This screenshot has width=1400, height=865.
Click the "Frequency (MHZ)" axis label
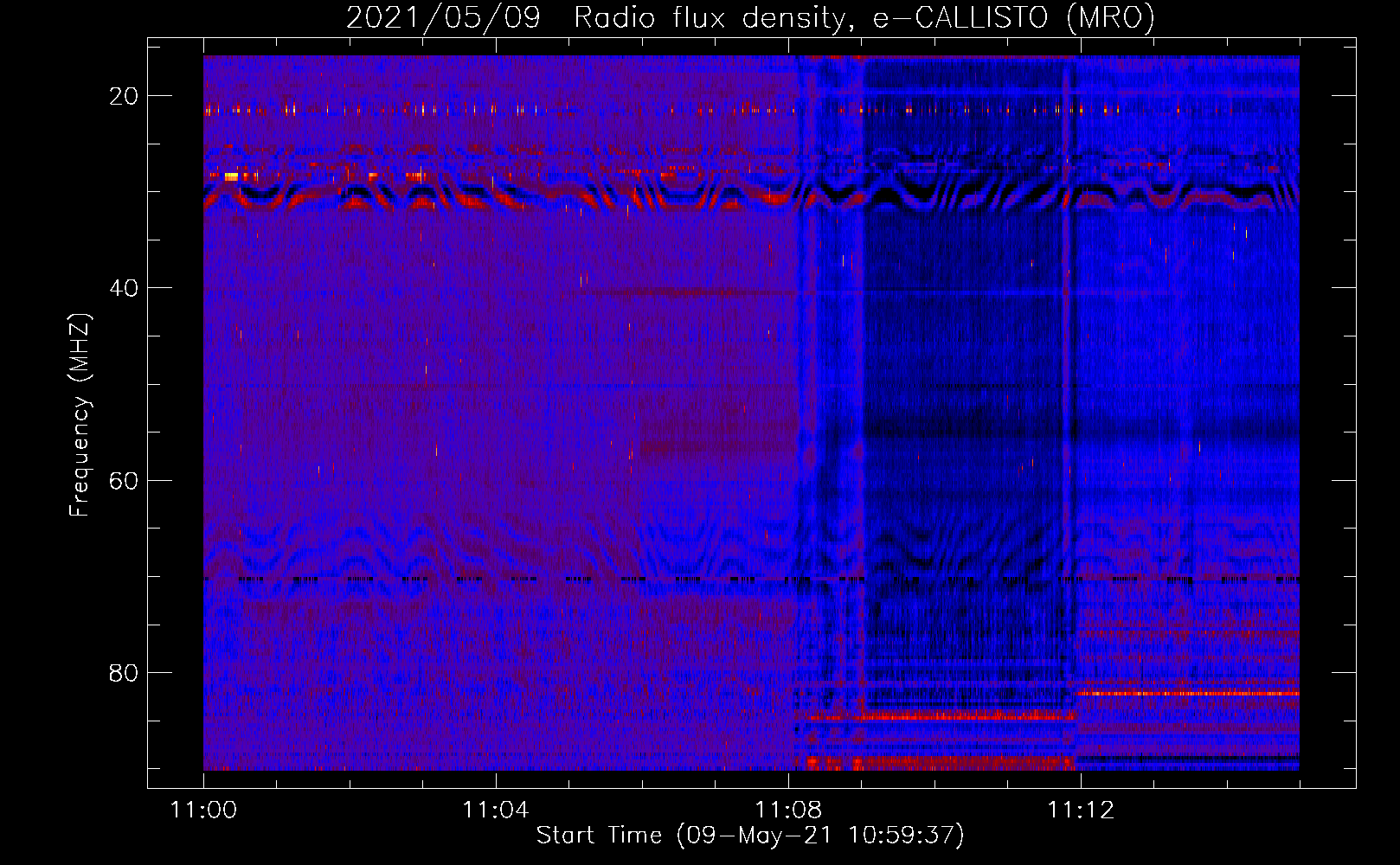coord(79,414)
